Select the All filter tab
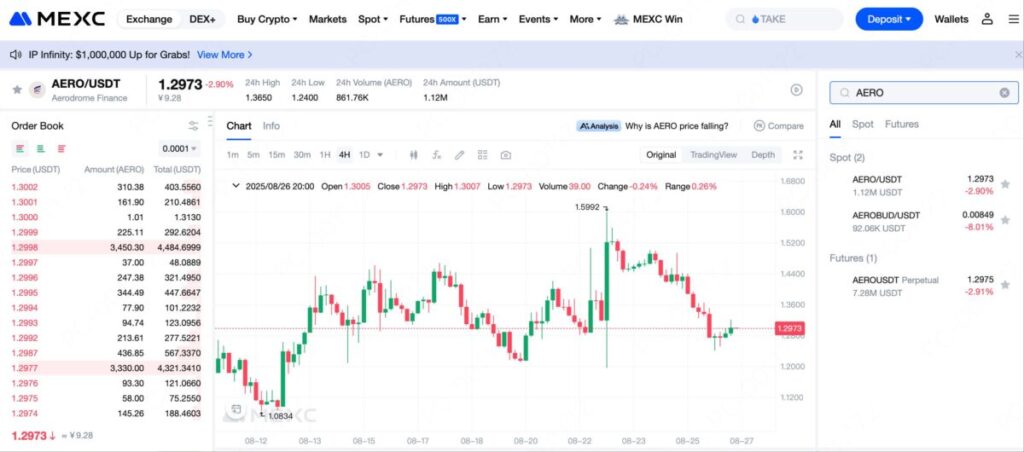 pyautogui.click(x=835, y=124)
